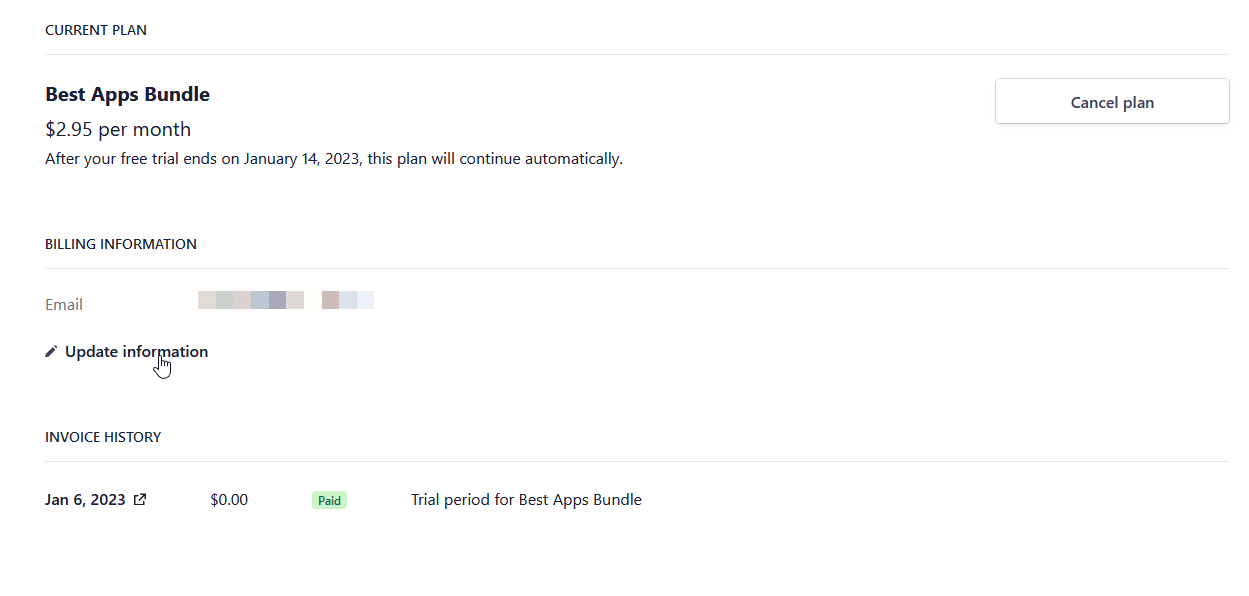Click the pencil edit icon
This screenshot has width=1249, height=596.
[51, 352]
